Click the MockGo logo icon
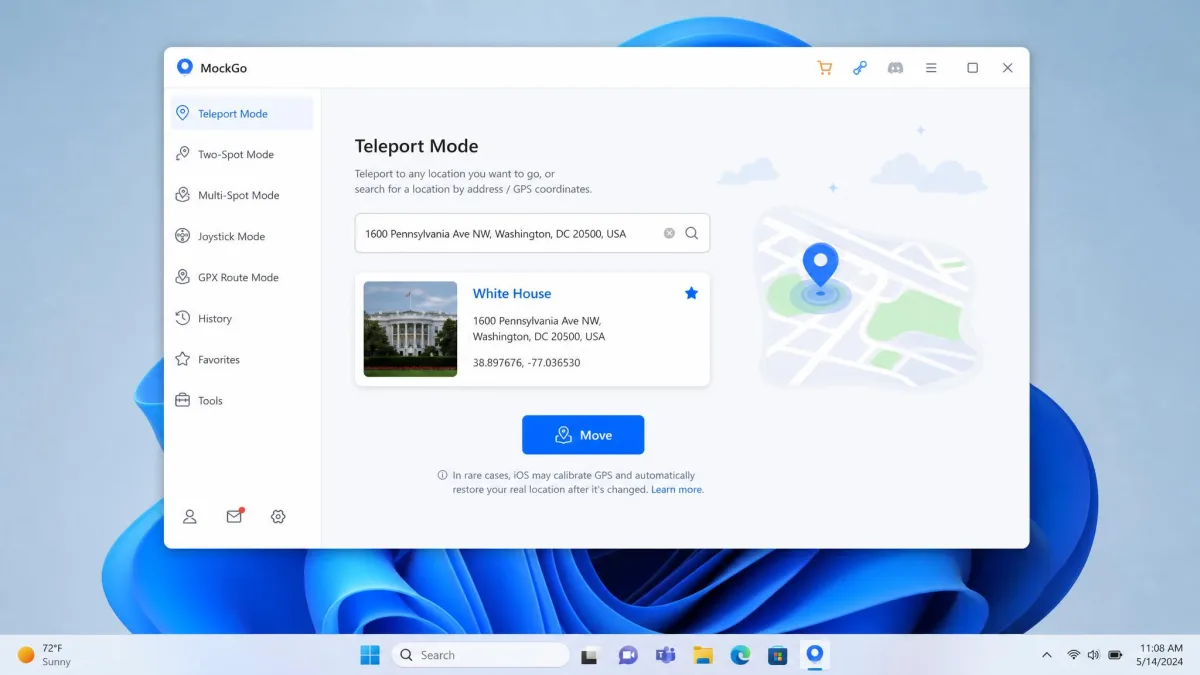 (x=185, y=67)
